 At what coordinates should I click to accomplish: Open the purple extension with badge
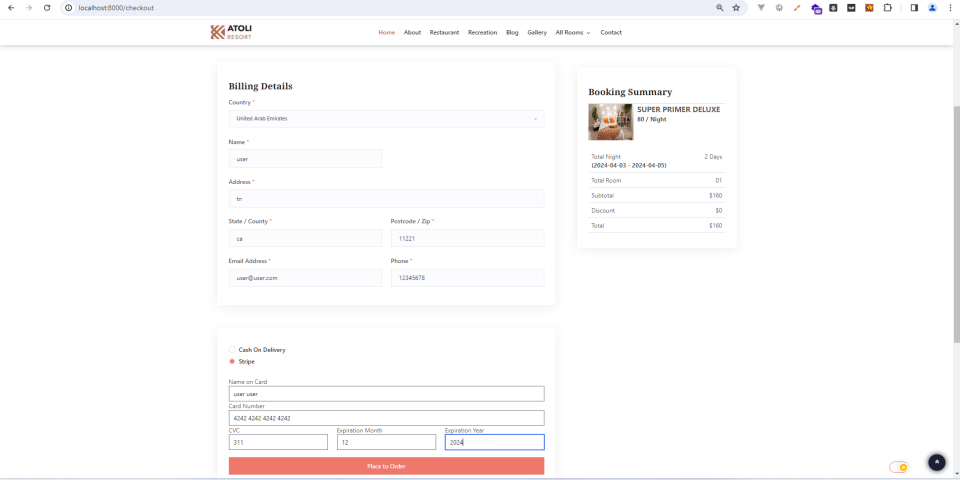click(816, 9)
